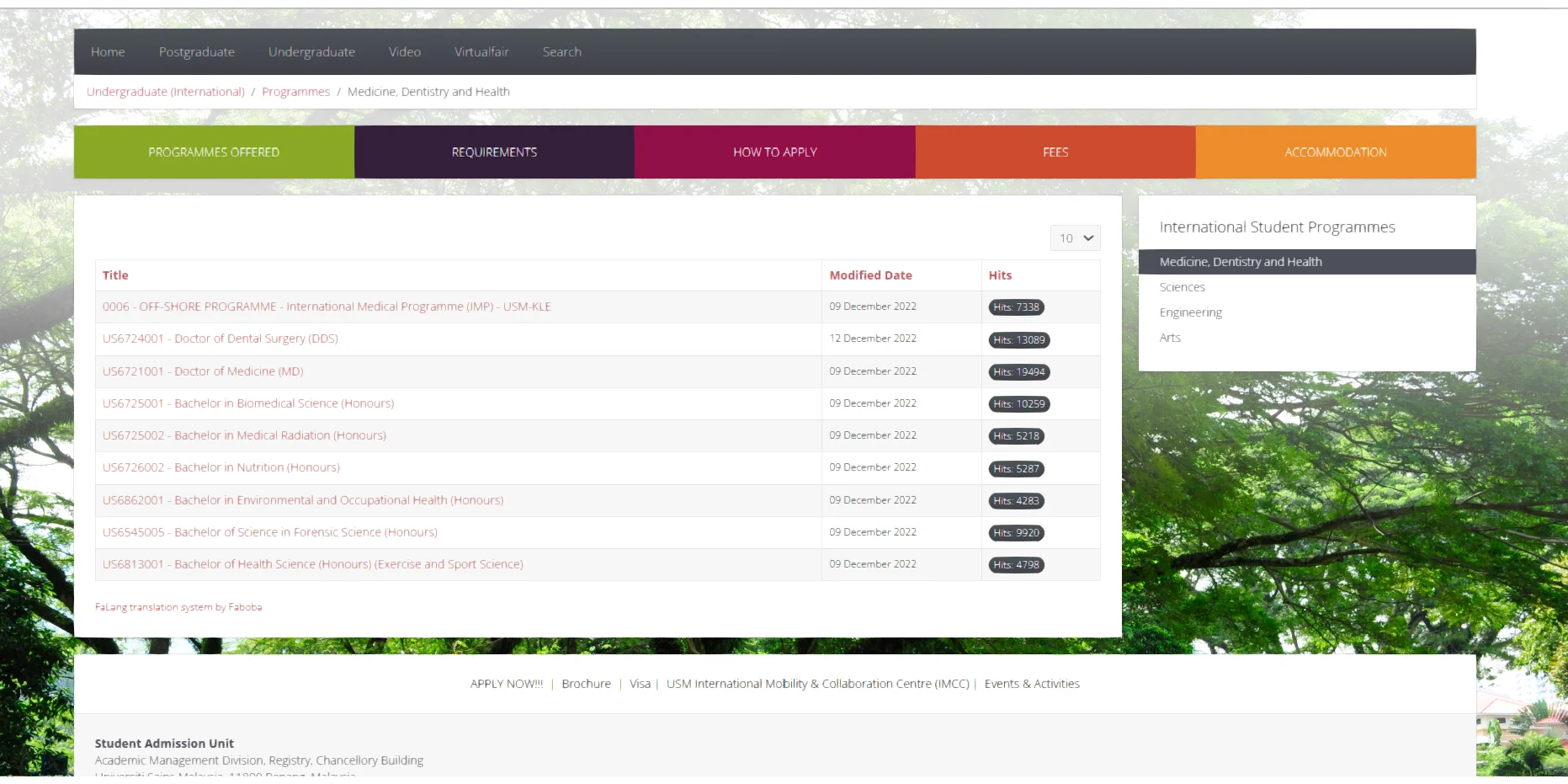The height and width of the screenshot is (784, 1568).
Task: Click the APPLY NOW!!! footer link
Action: [507, 684]
